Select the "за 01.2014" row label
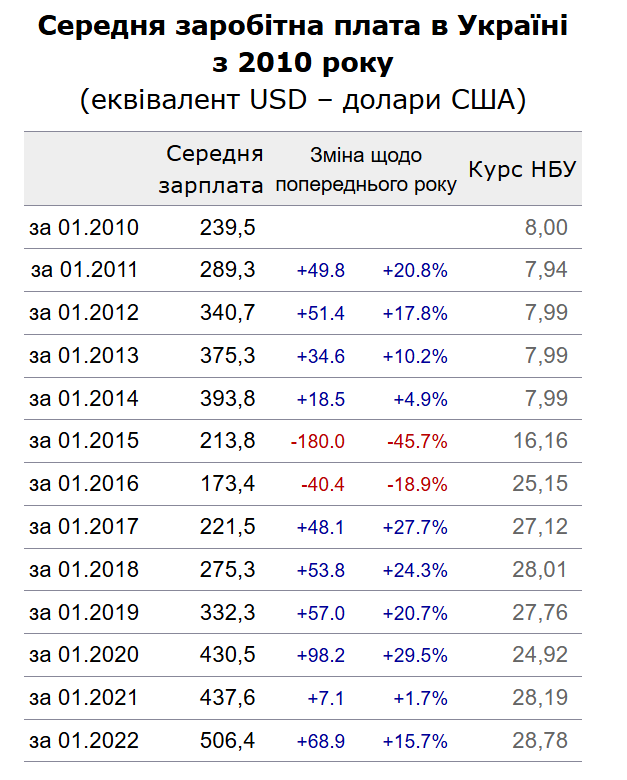Image resolution: width=627 pixels, height=780 pixels. [x=84, y=399]
